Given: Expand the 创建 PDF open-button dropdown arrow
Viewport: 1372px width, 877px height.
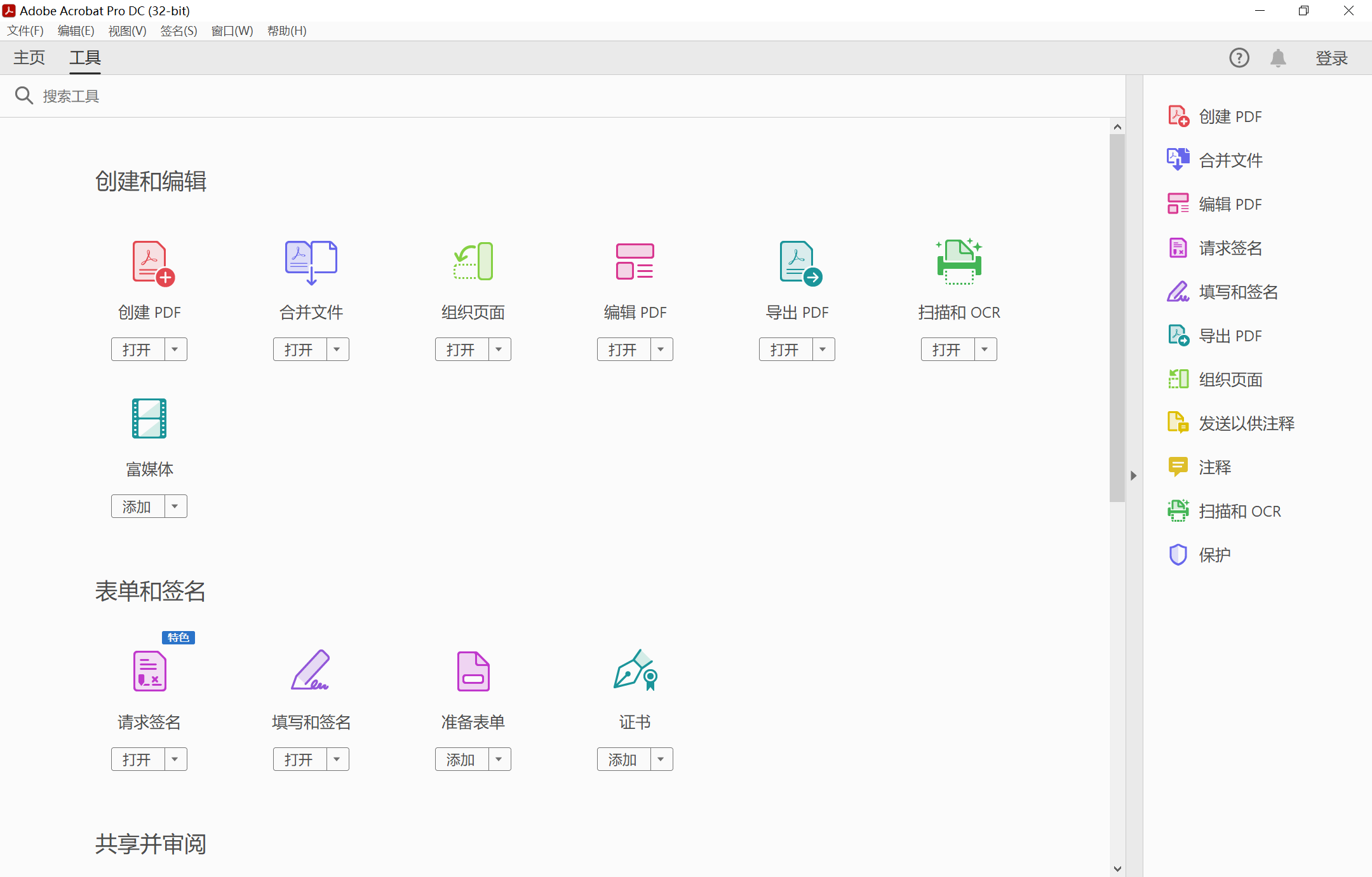Looking at the screenshot, I should [x=175, y=350].
